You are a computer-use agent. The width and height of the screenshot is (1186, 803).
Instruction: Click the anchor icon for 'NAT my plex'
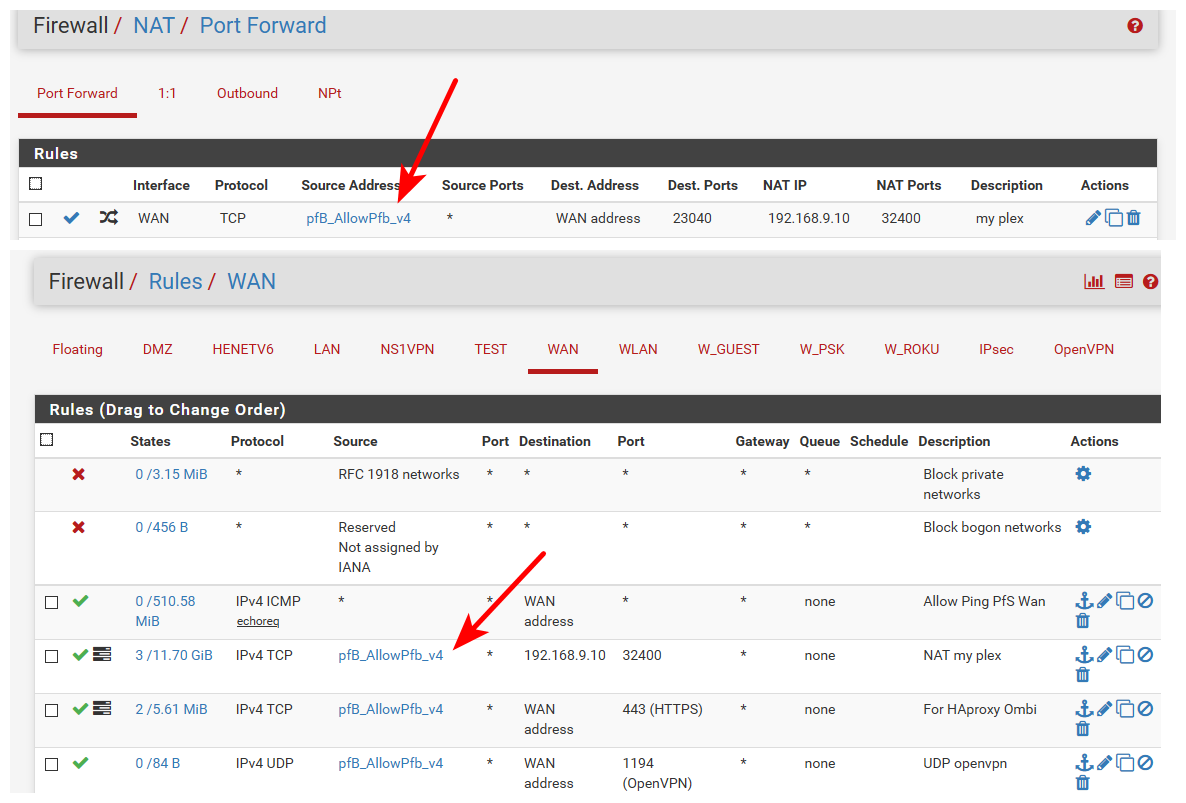[x=1084, y=655]
